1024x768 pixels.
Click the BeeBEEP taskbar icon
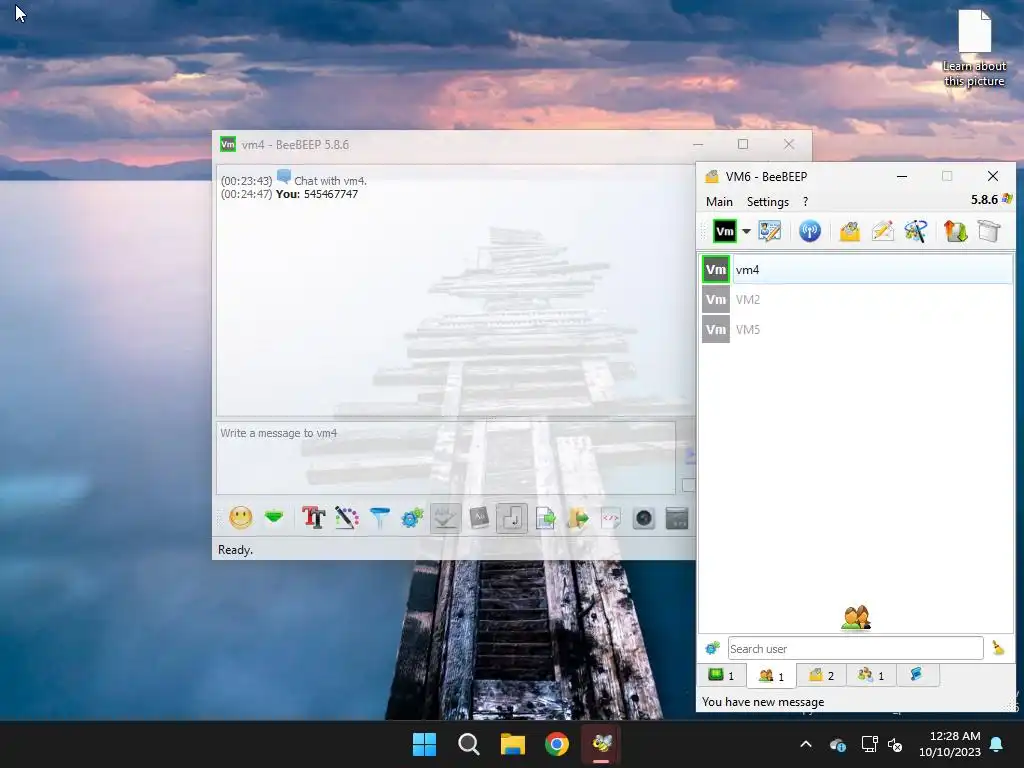(x=601, y=744)
